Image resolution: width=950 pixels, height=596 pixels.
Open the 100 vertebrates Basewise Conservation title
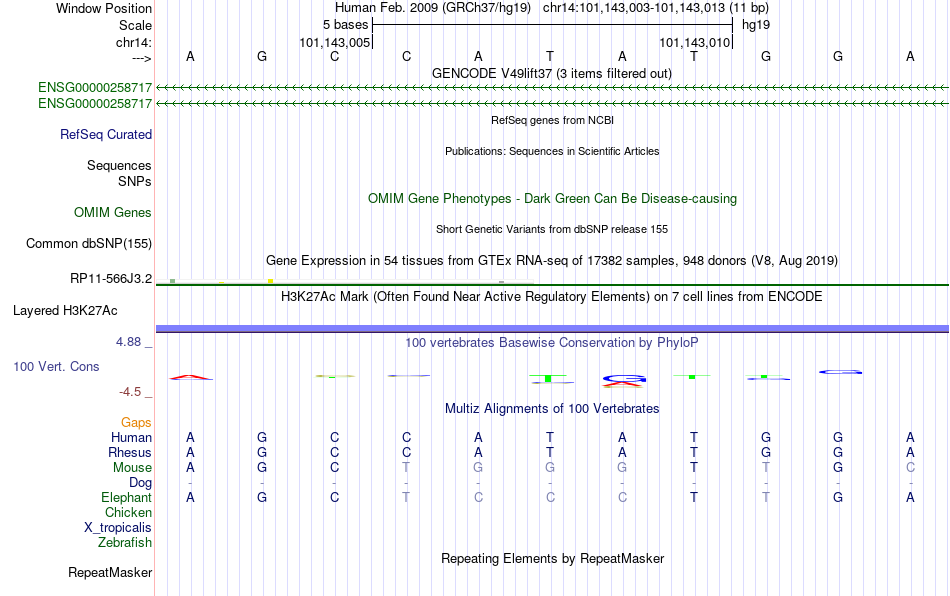(552, 342)
